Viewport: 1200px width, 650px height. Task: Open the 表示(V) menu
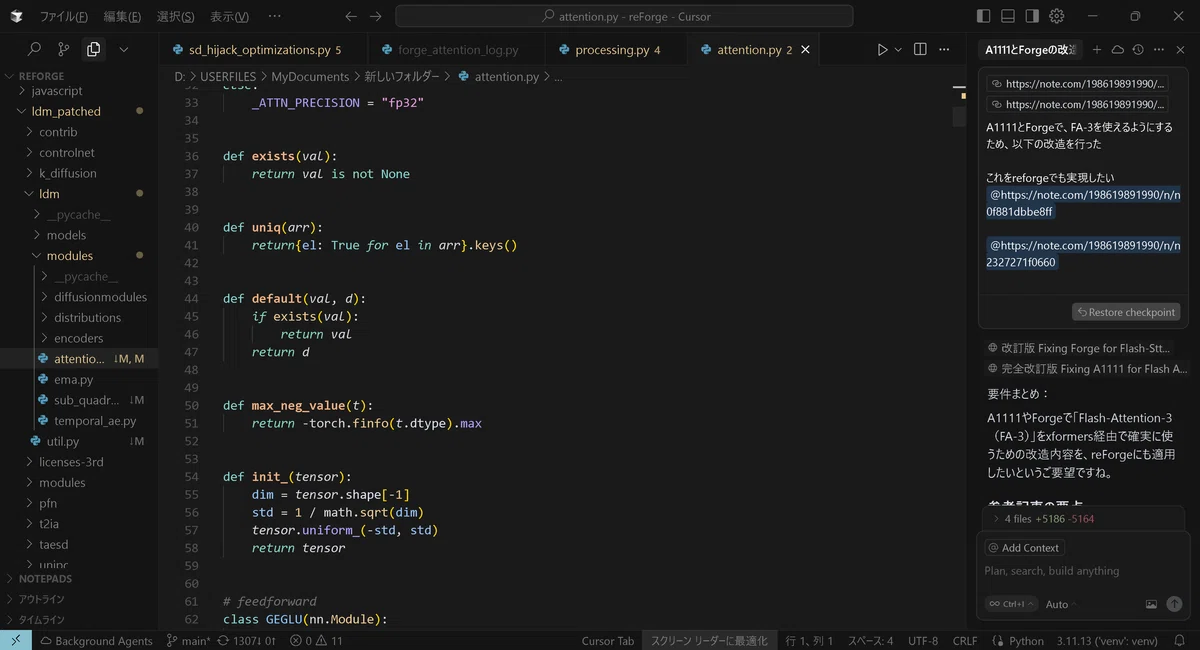click(230, 16)
